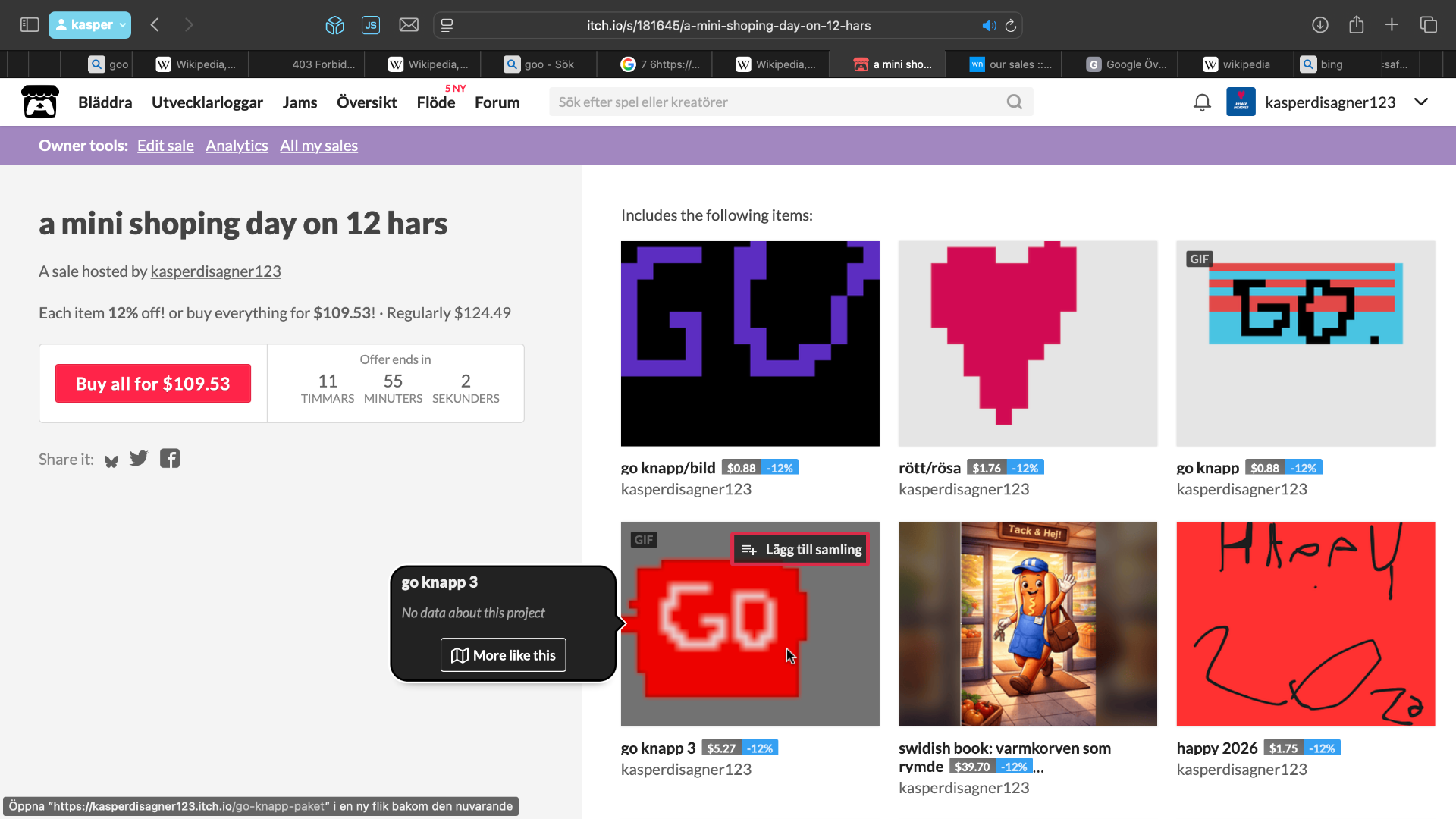Viewport: 1456px width, 819px height.
Task: Click the itch.io logo icon
Action: (40, 102)
